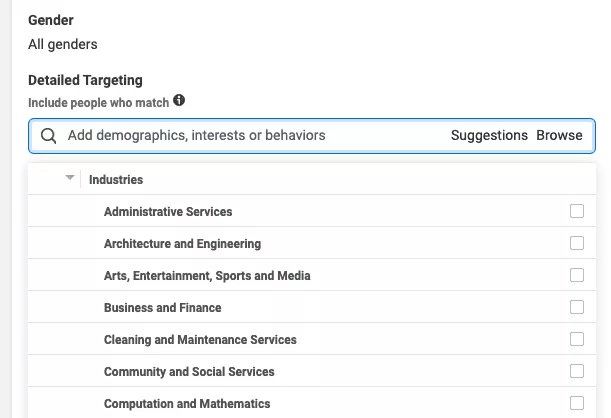This screenshot has height=418, width=611.
Task: Check the Administrative Services checkbox
Action: [577, 211]
